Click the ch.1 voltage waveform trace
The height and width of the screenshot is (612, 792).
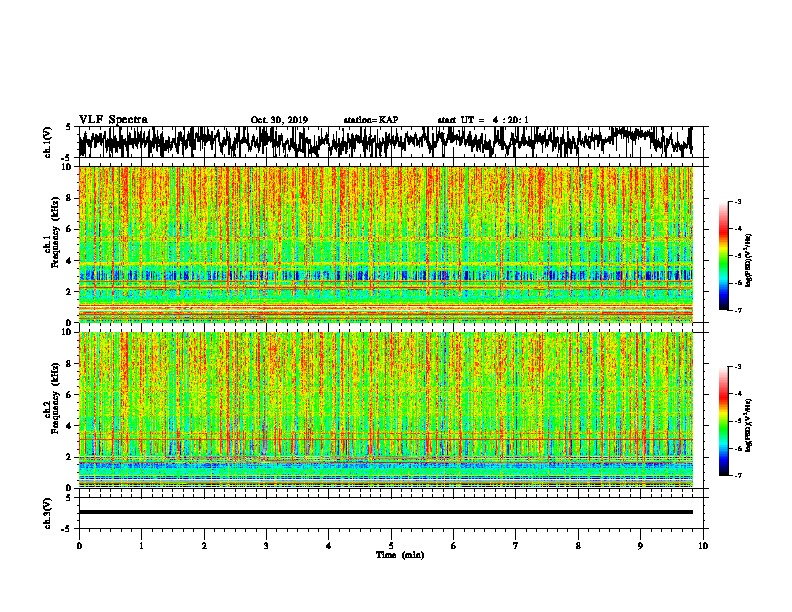point(385,142)
